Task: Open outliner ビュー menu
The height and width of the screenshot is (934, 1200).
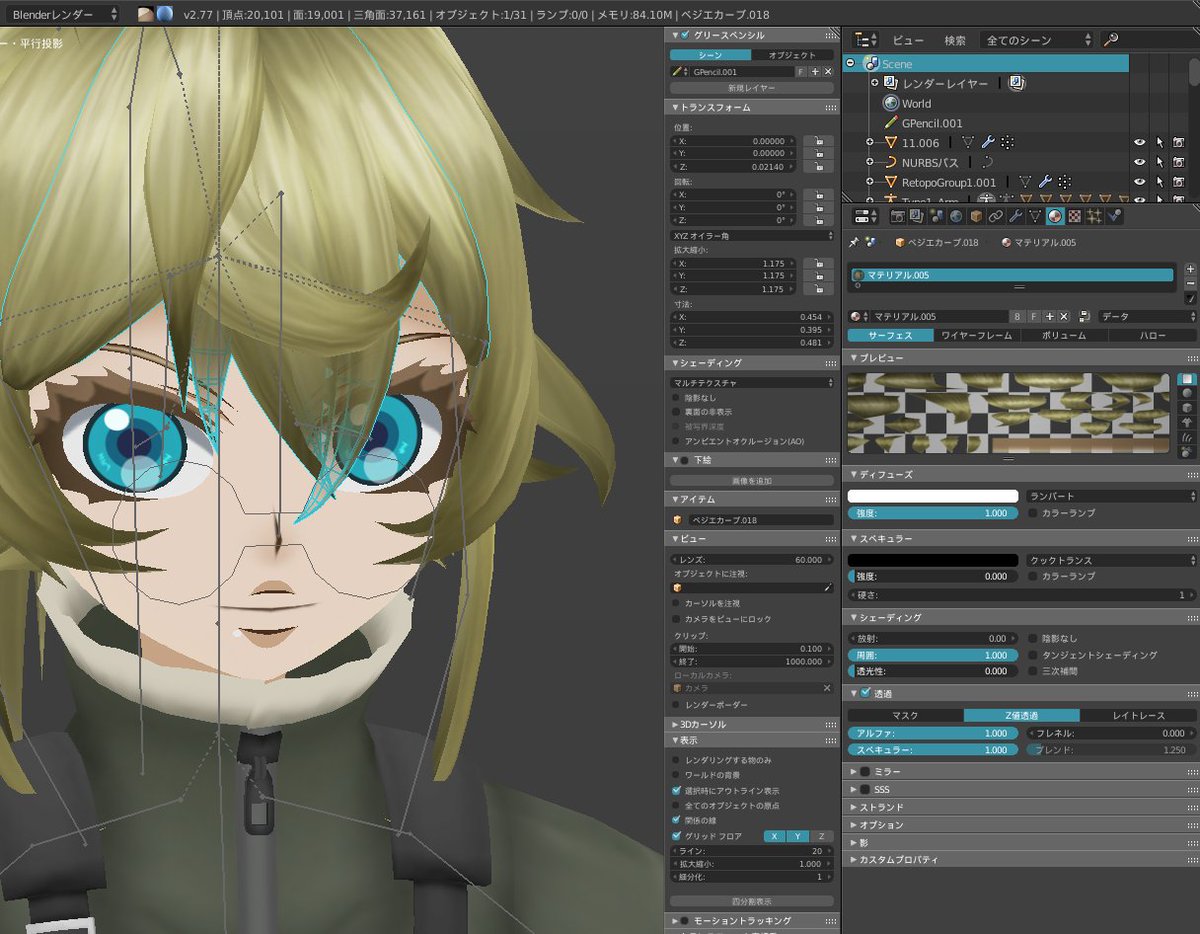Action: click(x=907, y=40)
